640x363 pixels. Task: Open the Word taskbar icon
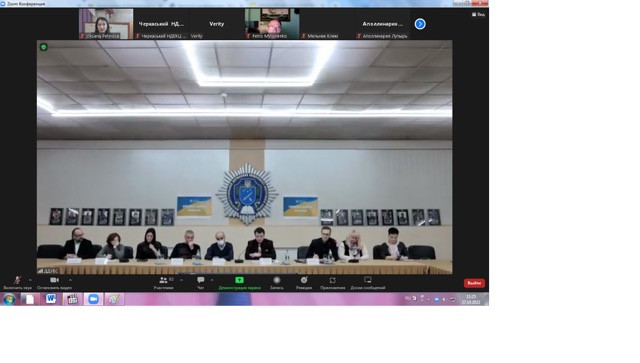(51, 299)
